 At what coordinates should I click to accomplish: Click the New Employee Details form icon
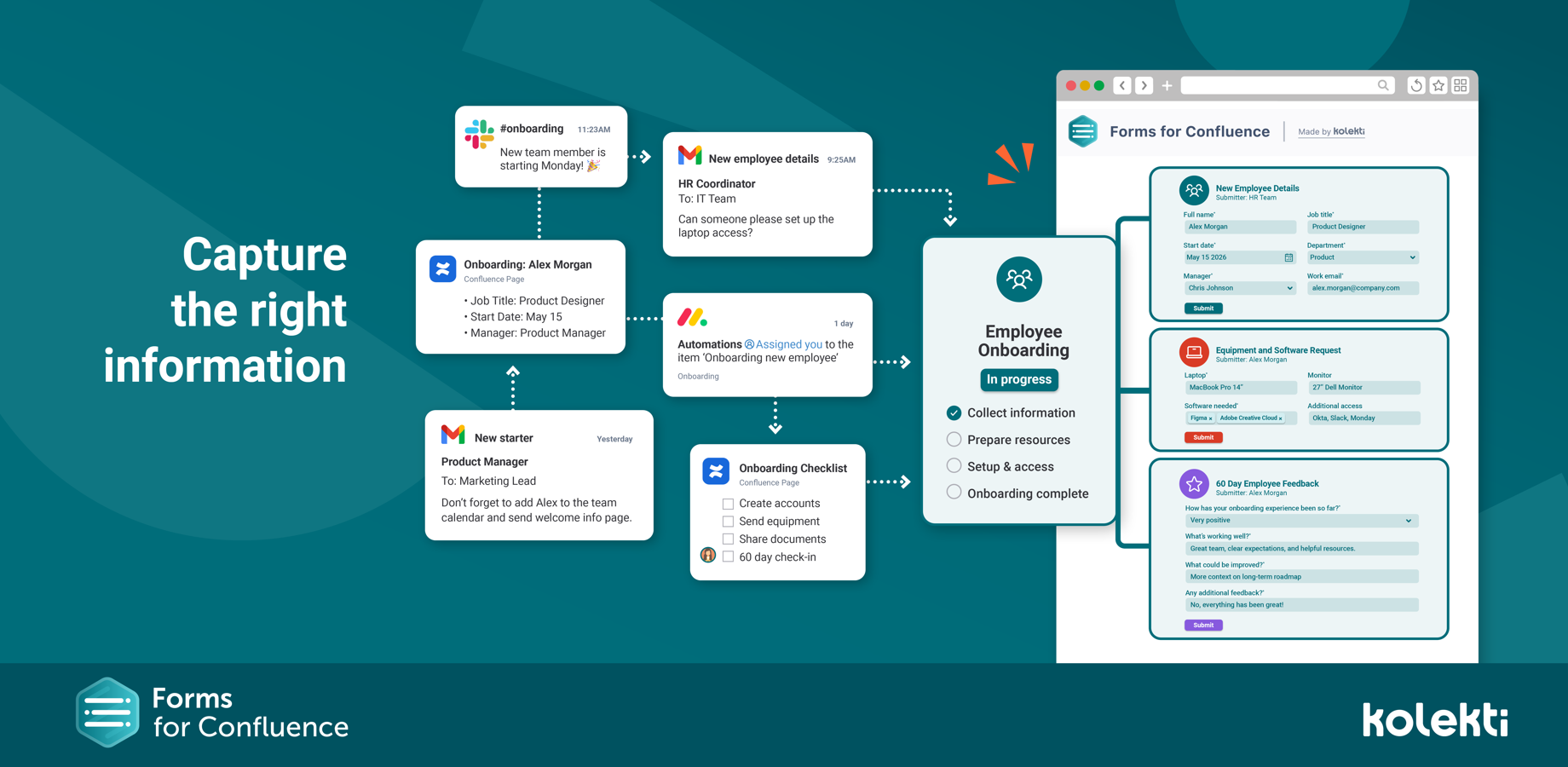point(1194,191)
